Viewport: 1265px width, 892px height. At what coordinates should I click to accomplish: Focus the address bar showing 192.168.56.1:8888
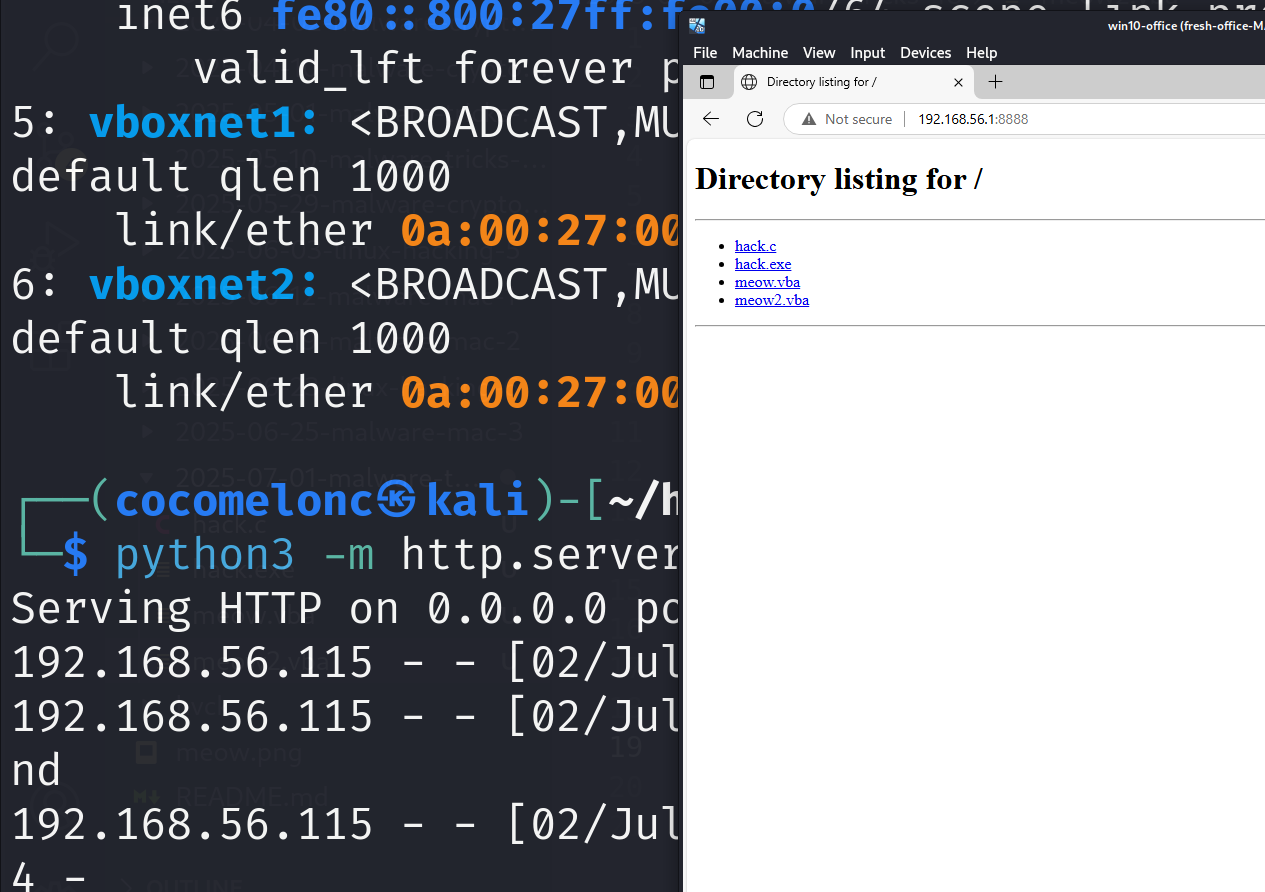coord(973,119)
